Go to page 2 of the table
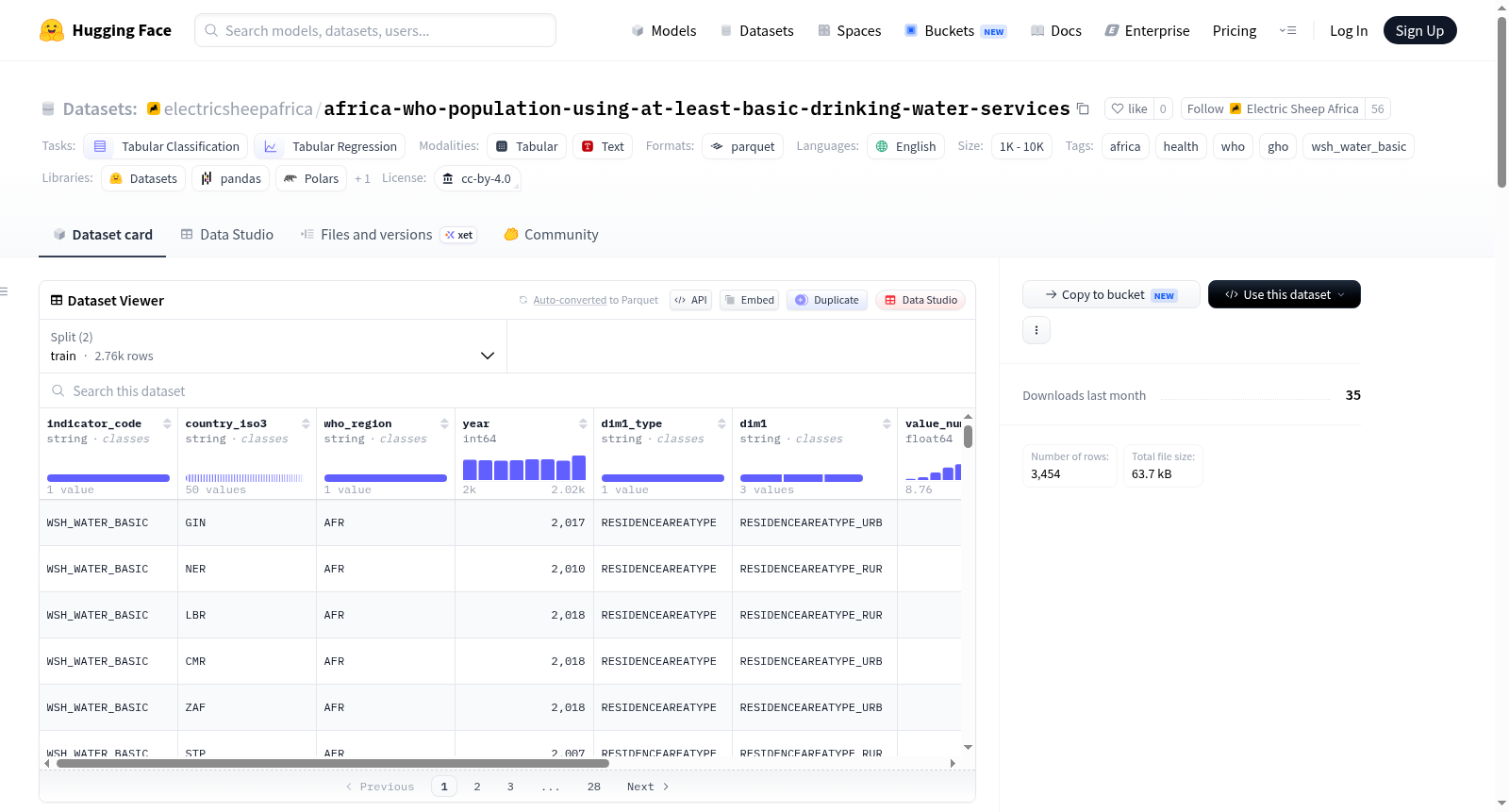1509x812 pixels. click(x=477, y=787)
